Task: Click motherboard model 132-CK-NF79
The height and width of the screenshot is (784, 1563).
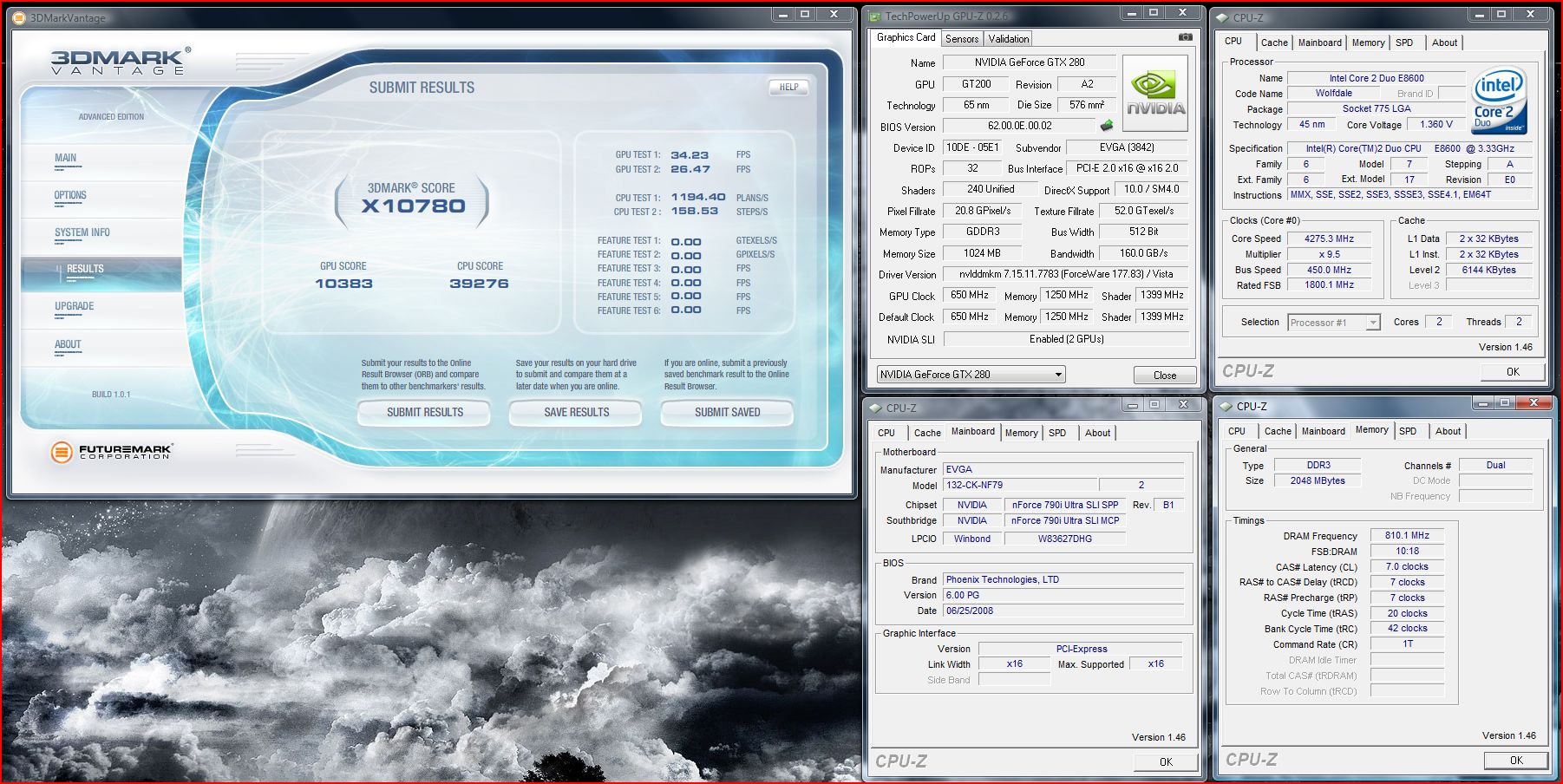Action: pos(1019,485)
